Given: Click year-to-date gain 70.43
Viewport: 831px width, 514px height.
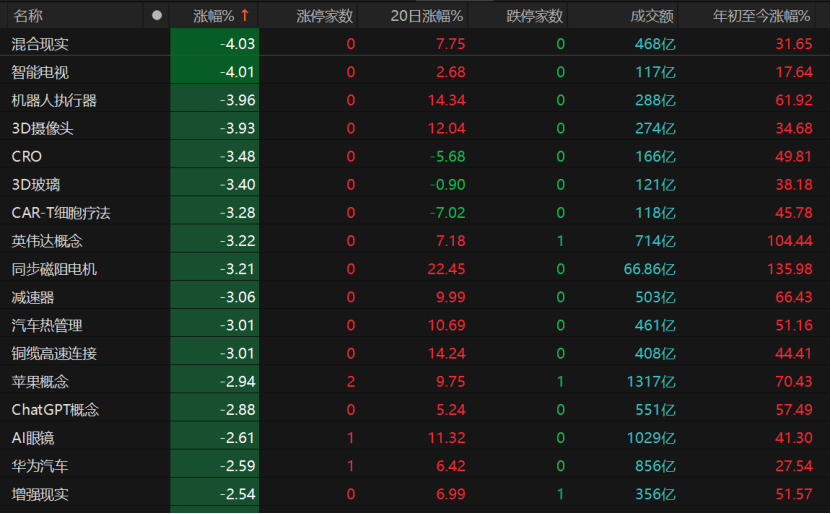Looking at the screenshot, I should [x=794, y=381].
